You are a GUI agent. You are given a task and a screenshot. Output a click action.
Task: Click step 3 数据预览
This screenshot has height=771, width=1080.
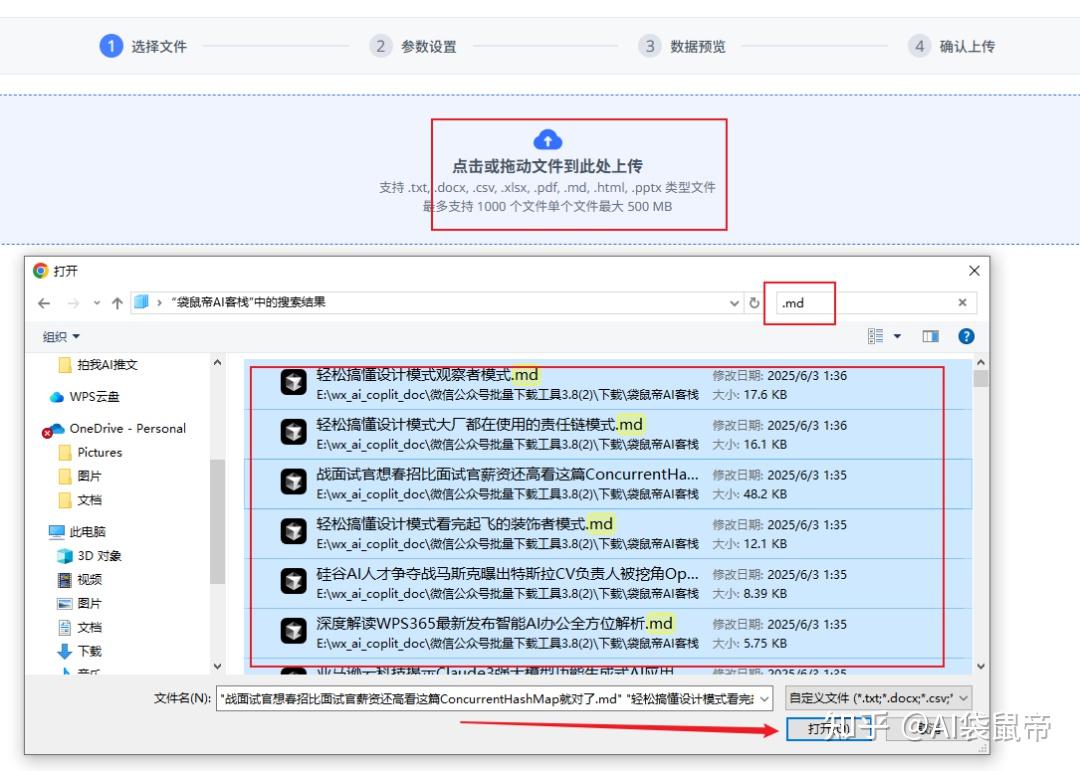(x=682, y=46)
